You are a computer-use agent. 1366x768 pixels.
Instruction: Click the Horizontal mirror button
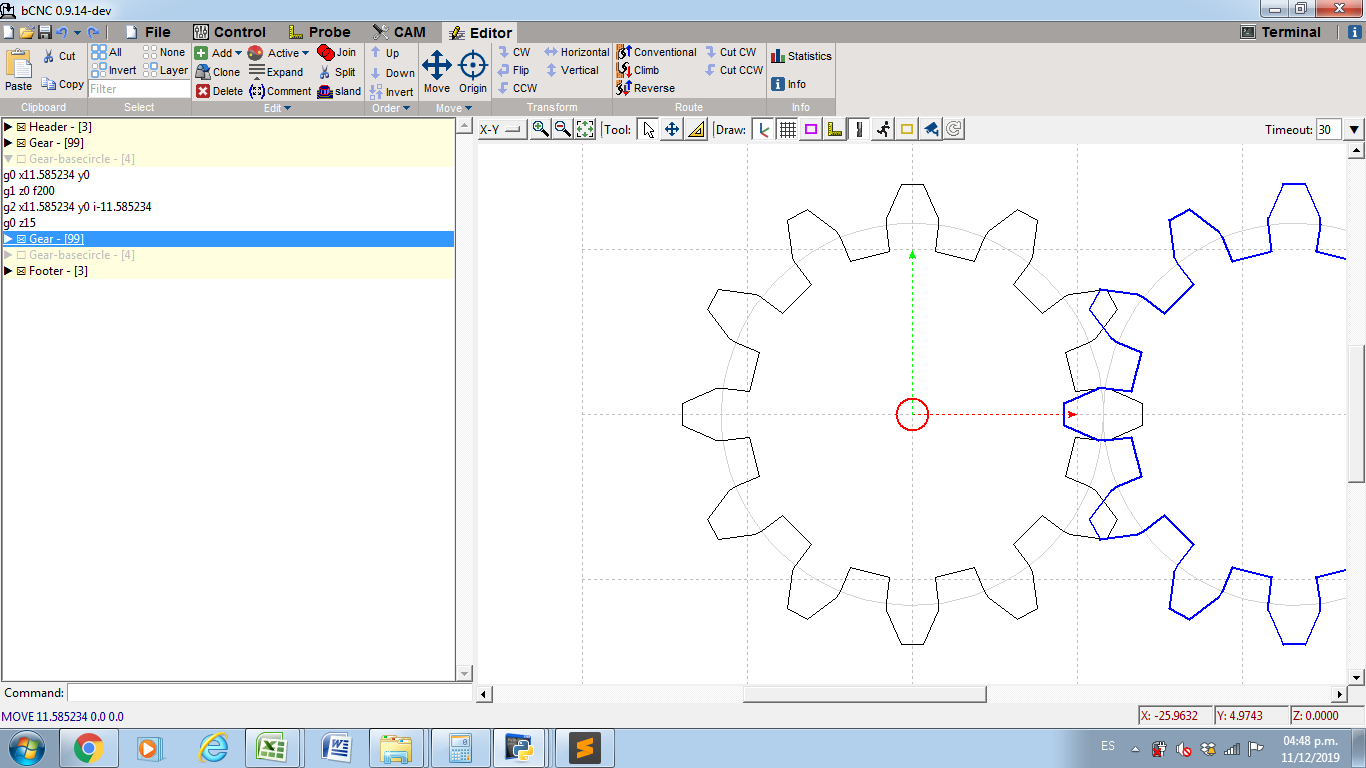577,52
